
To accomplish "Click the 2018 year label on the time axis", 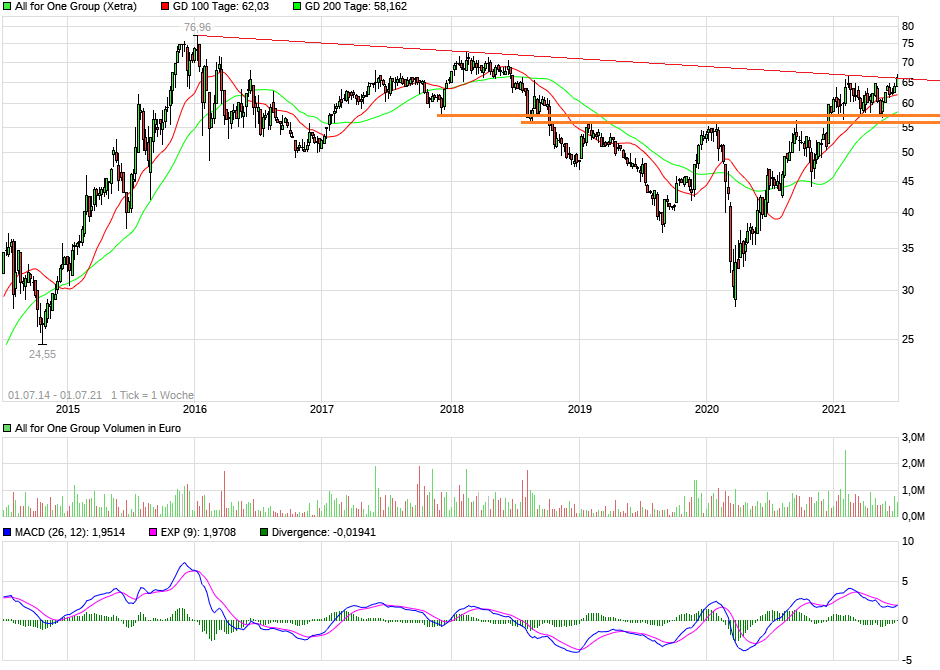I will [452, 409].
